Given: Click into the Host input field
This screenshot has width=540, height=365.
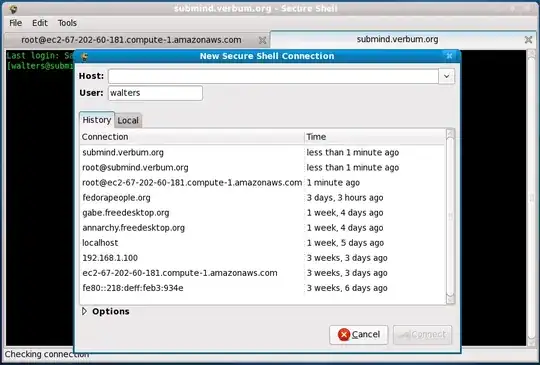Looking at the screenshot, I should pos(273,76).
